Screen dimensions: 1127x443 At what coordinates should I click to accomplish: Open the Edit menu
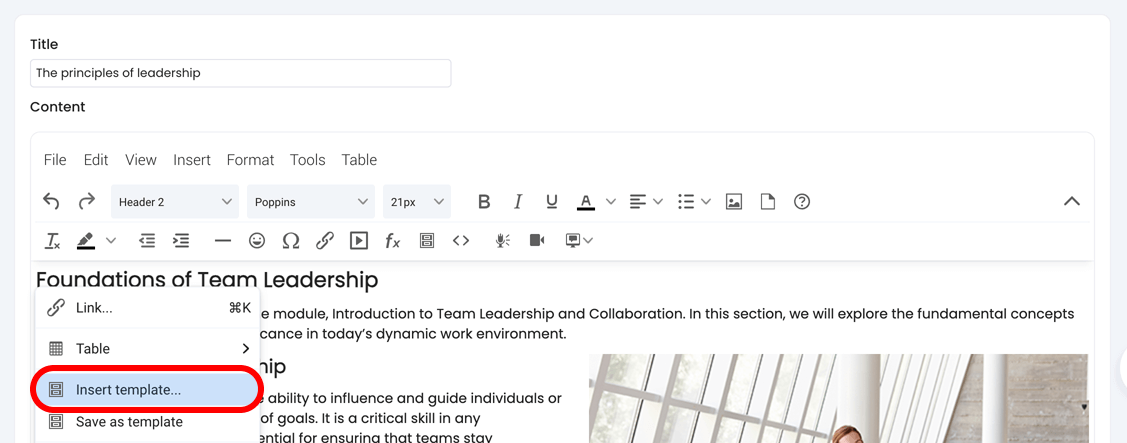96,160
